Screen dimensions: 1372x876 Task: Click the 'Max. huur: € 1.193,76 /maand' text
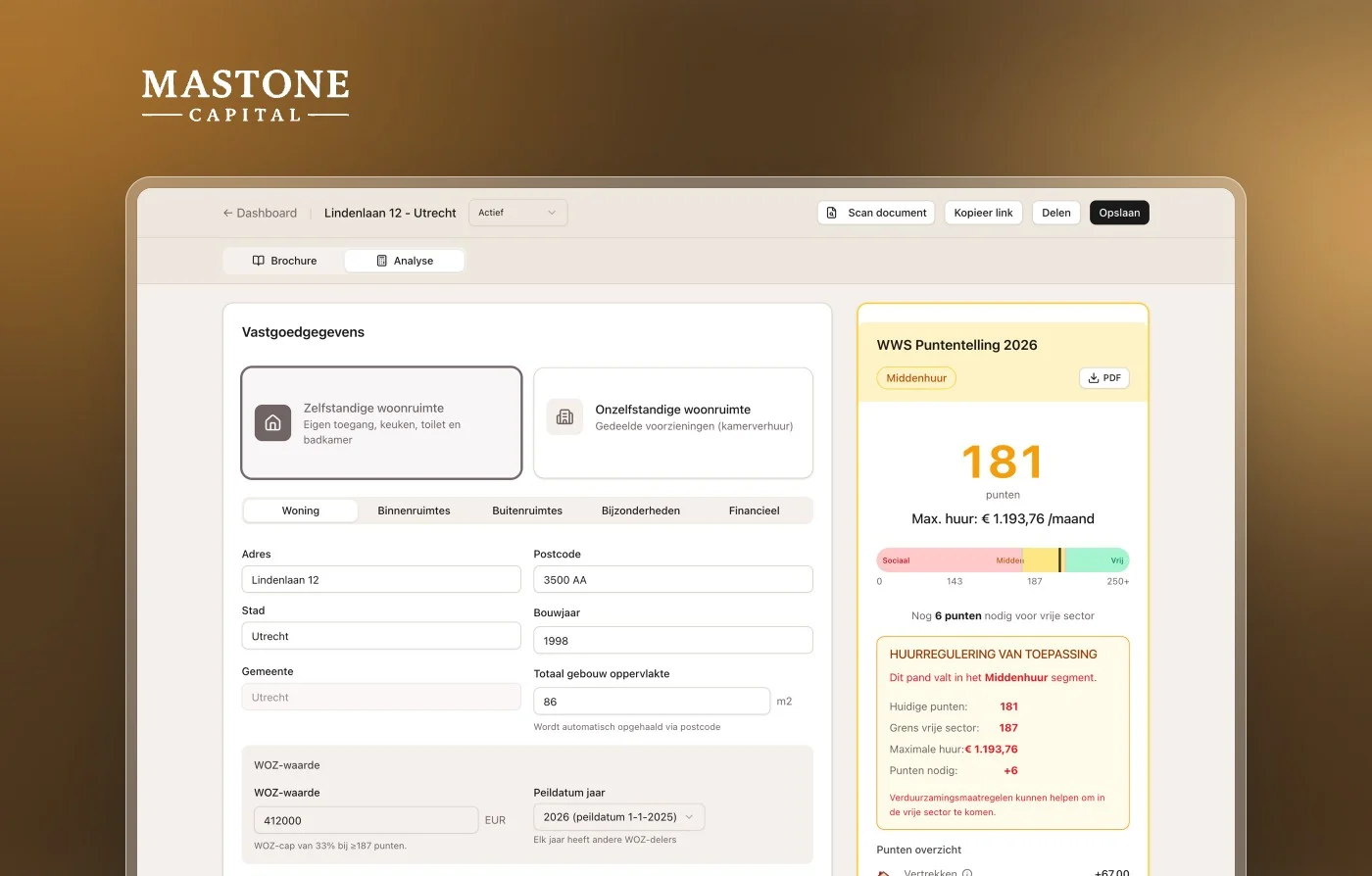click(1003, 519)
